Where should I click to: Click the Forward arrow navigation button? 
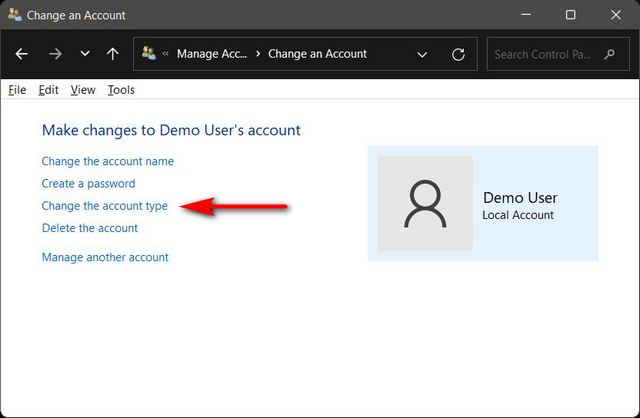click(x=55, y=54)
